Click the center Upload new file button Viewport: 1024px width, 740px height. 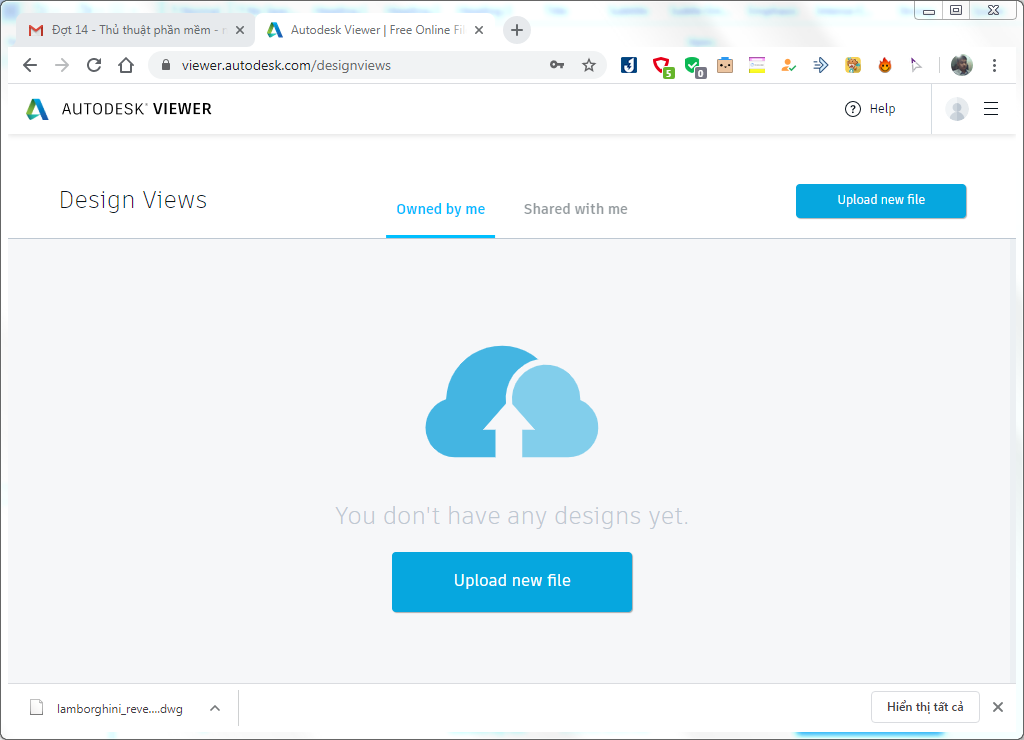click(x=512, y=581)
